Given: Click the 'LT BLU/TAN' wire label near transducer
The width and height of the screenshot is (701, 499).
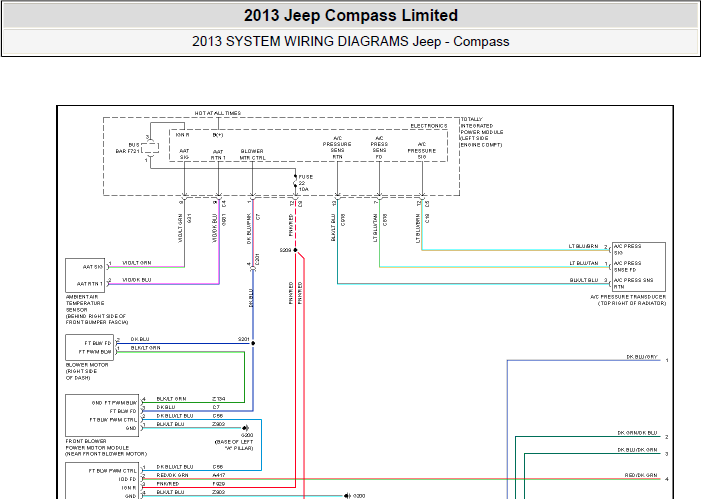Looking at the screenshot, I should click(583, 263).
